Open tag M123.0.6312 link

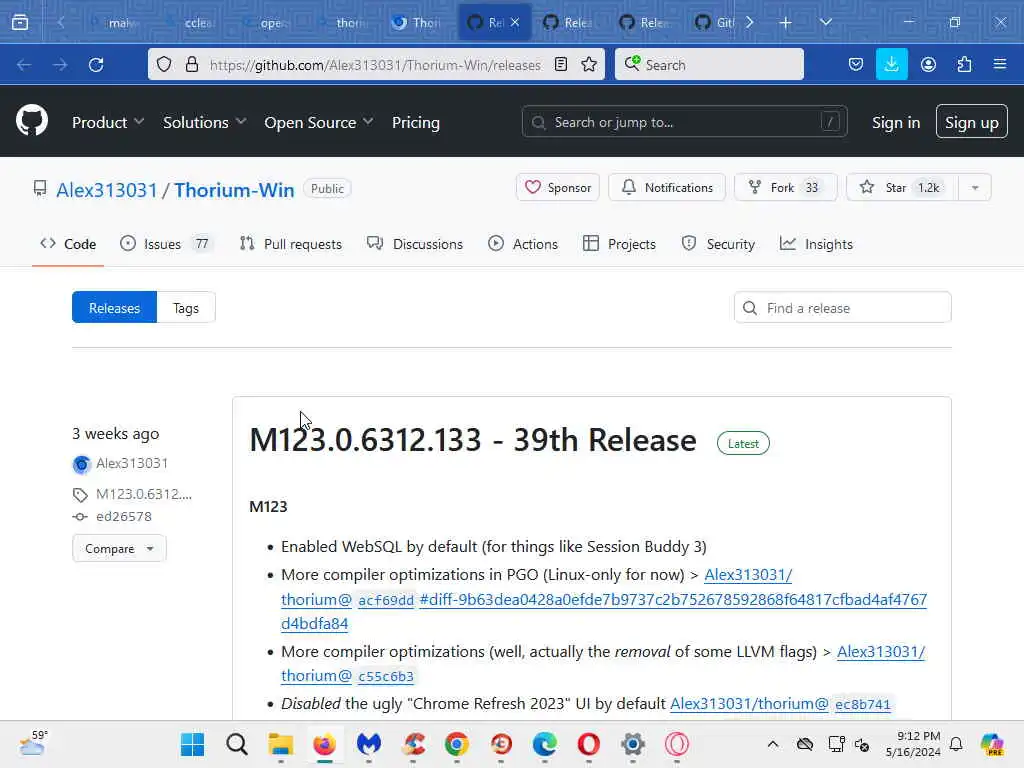tap(144, 494)
